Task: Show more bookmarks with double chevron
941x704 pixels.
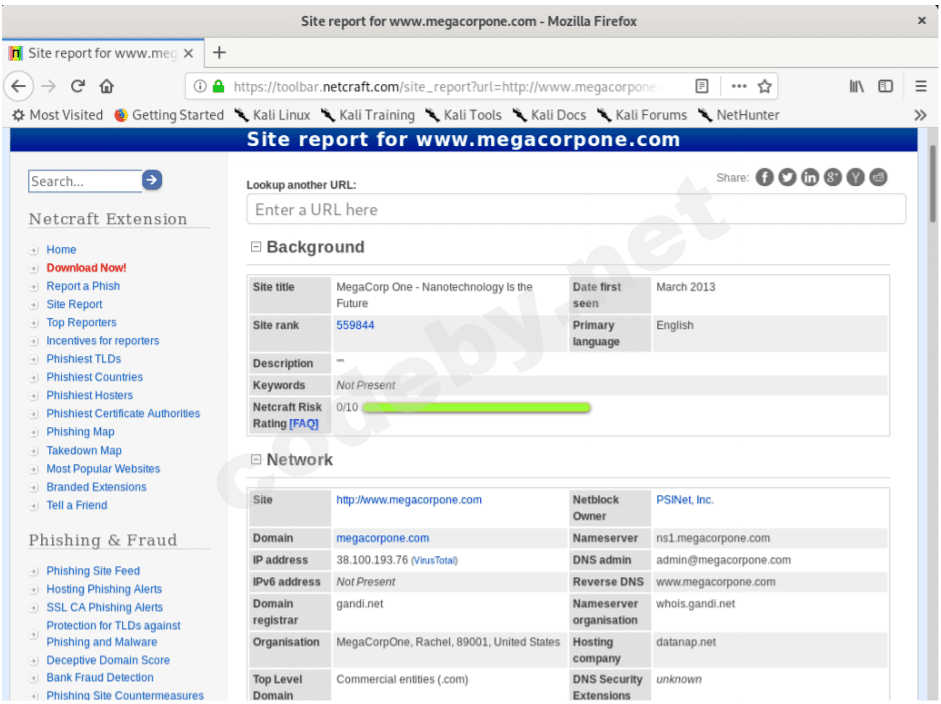Action: tap(920, 115)
